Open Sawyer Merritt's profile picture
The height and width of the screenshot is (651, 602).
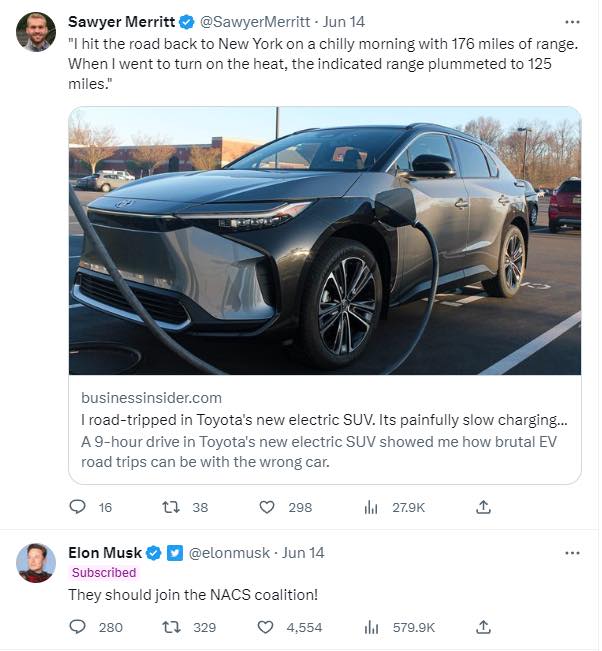point(36,32)
